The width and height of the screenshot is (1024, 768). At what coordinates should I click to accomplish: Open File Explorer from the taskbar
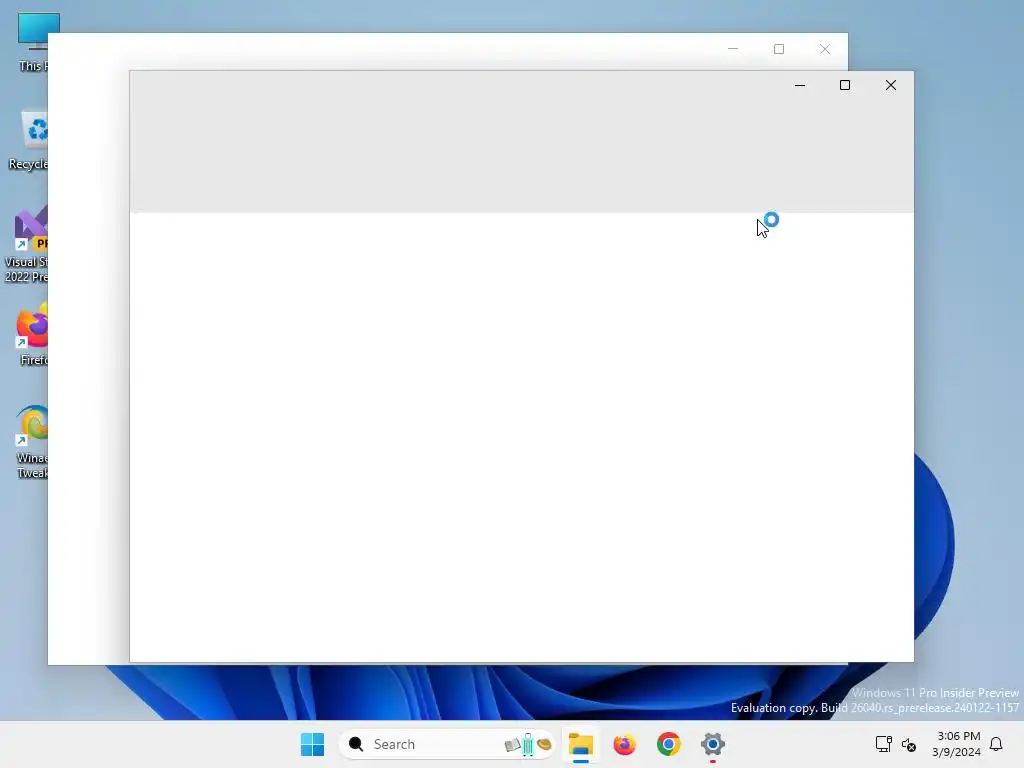coord(581,744)
